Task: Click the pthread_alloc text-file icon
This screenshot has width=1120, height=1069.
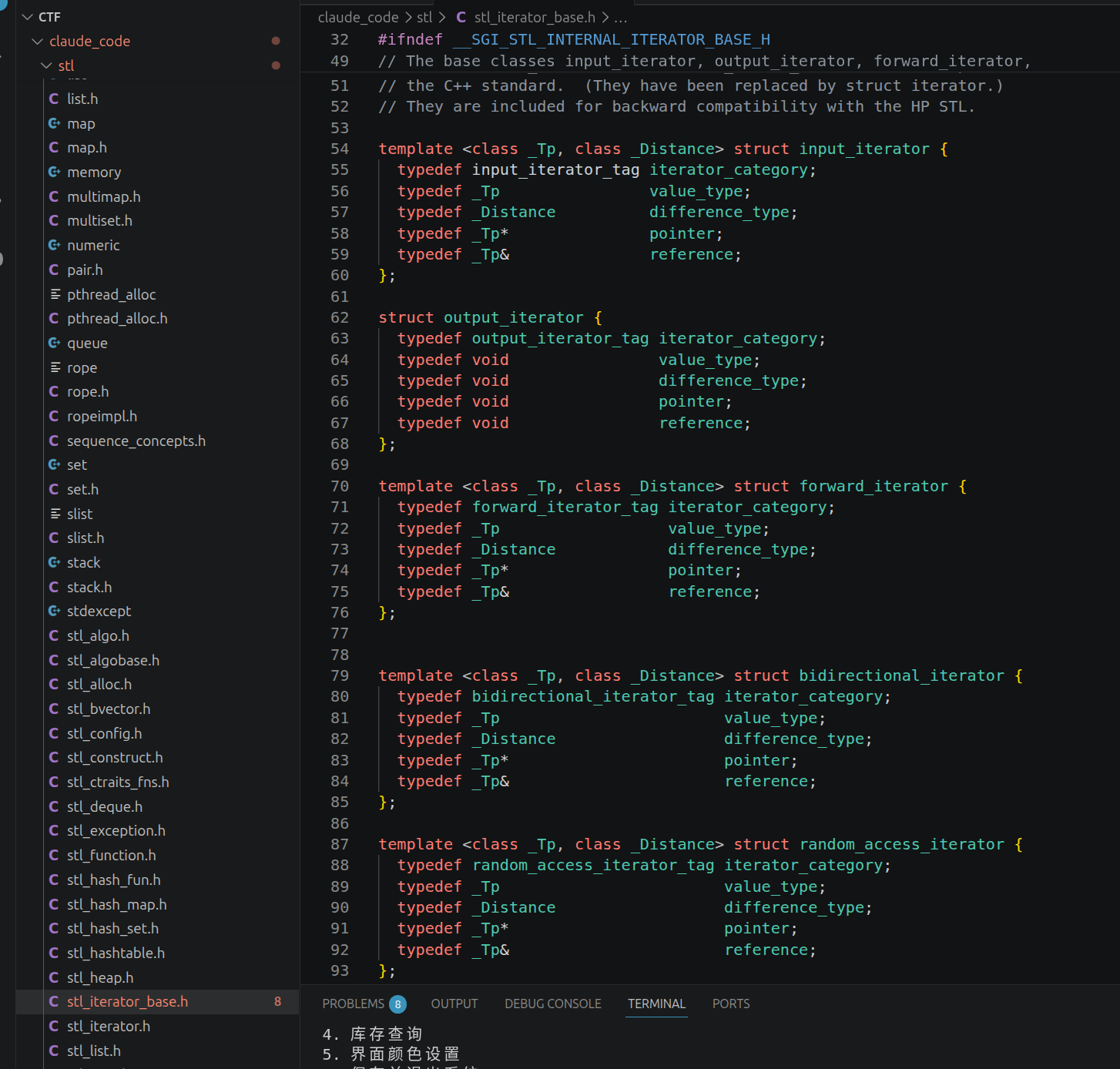Action: click(55, 294)
